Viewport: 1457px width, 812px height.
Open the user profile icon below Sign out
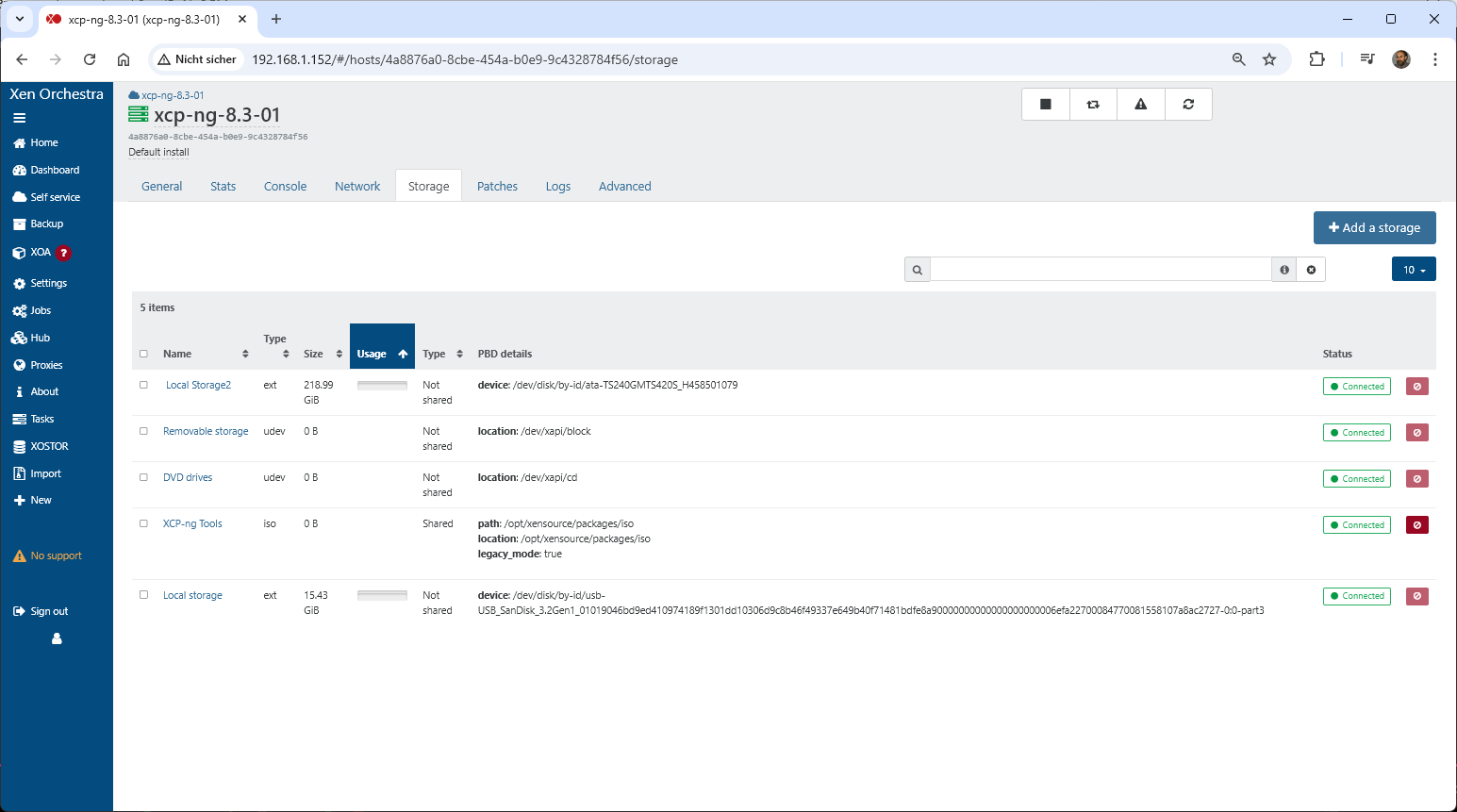point(57,638)
